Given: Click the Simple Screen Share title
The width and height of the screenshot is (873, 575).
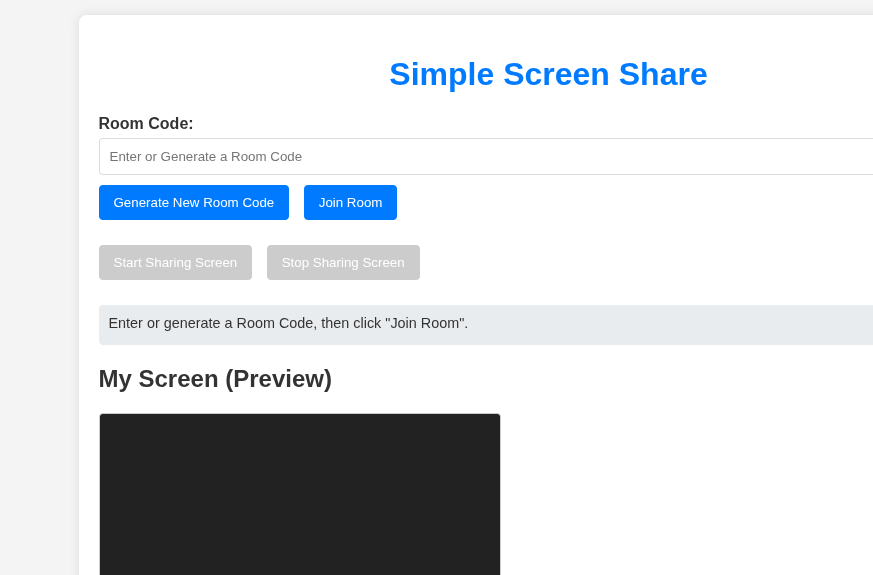Looking at the screenshot, I should coord(548,74).
